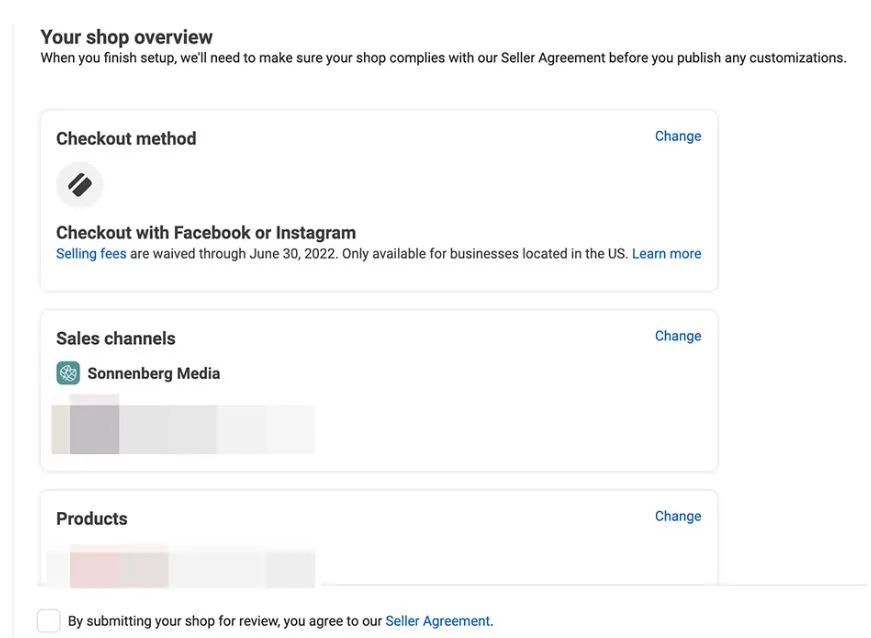Change the Products selection
Screen dimensions: 871x638
678,516
